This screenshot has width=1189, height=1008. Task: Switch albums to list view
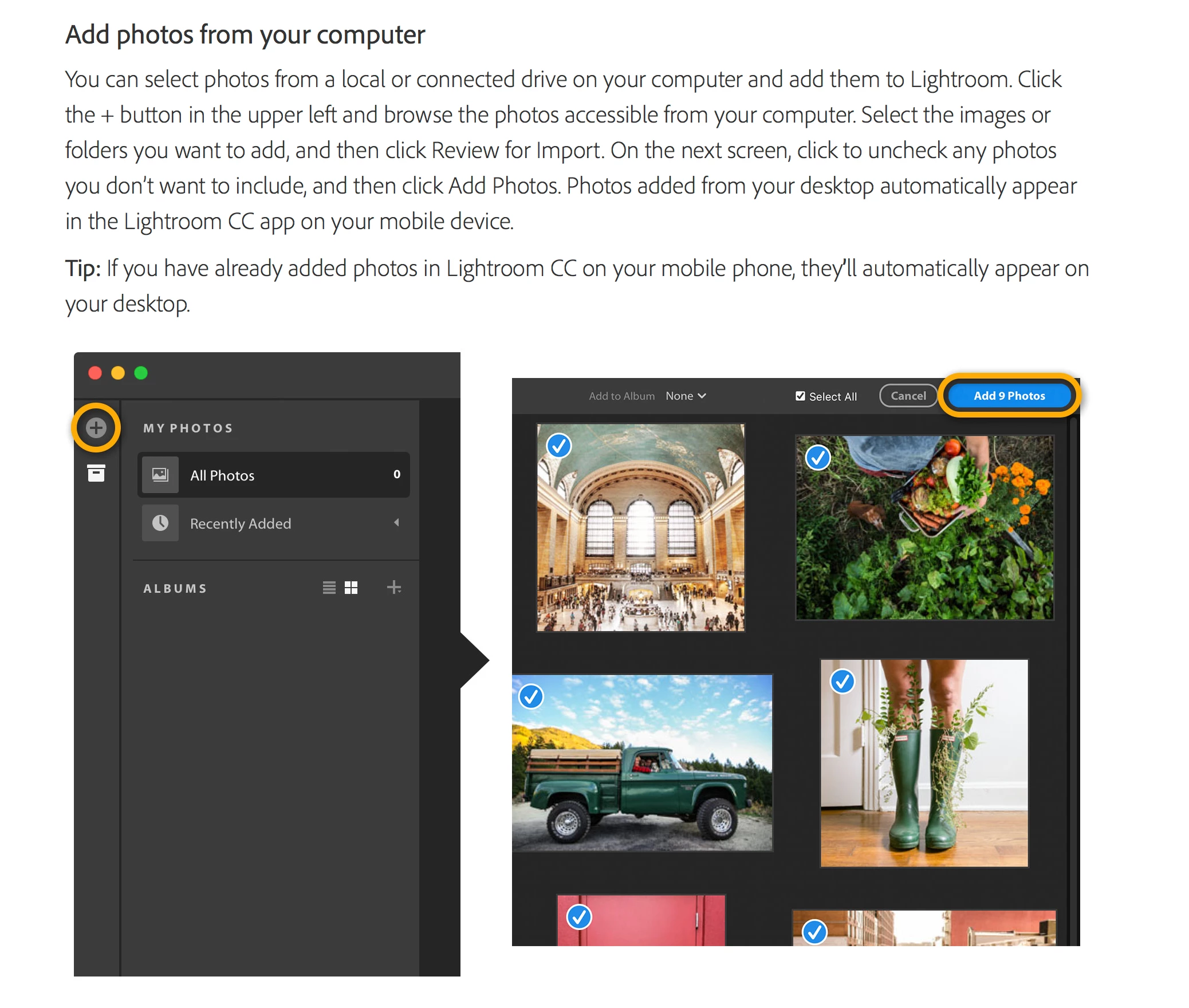pyautogui.click(x=329, y=588)
